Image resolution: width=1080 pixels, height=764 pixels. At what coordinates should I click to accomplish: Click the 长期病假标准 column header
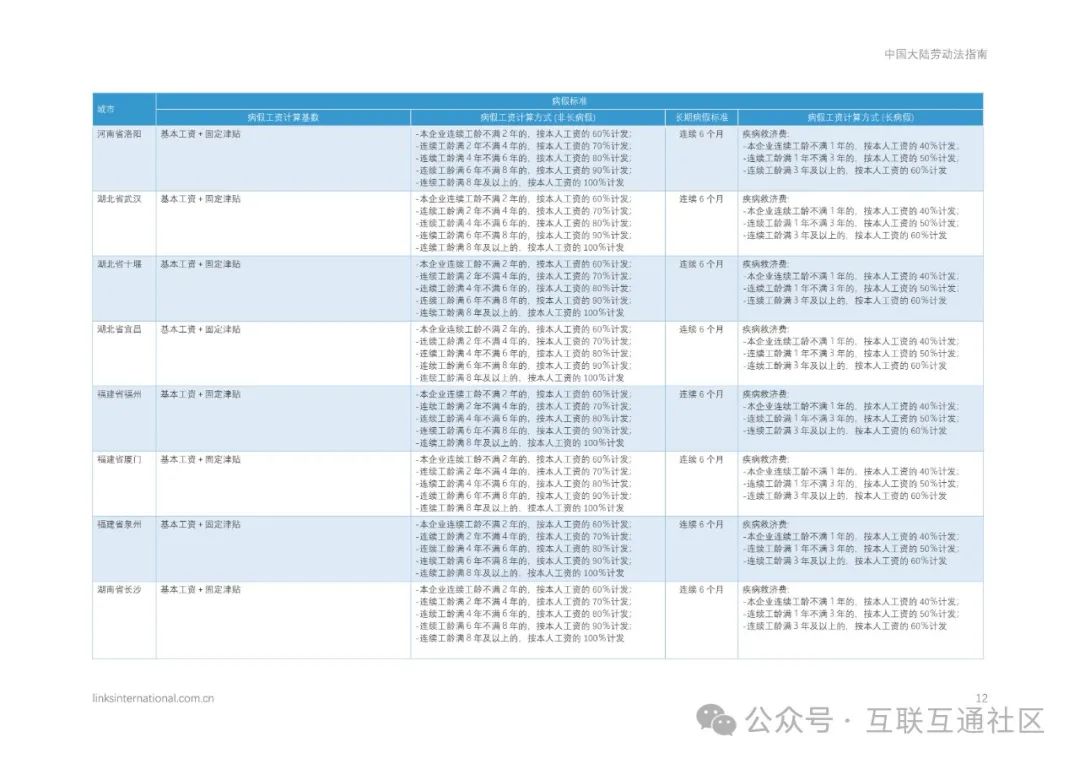point(701,118)
